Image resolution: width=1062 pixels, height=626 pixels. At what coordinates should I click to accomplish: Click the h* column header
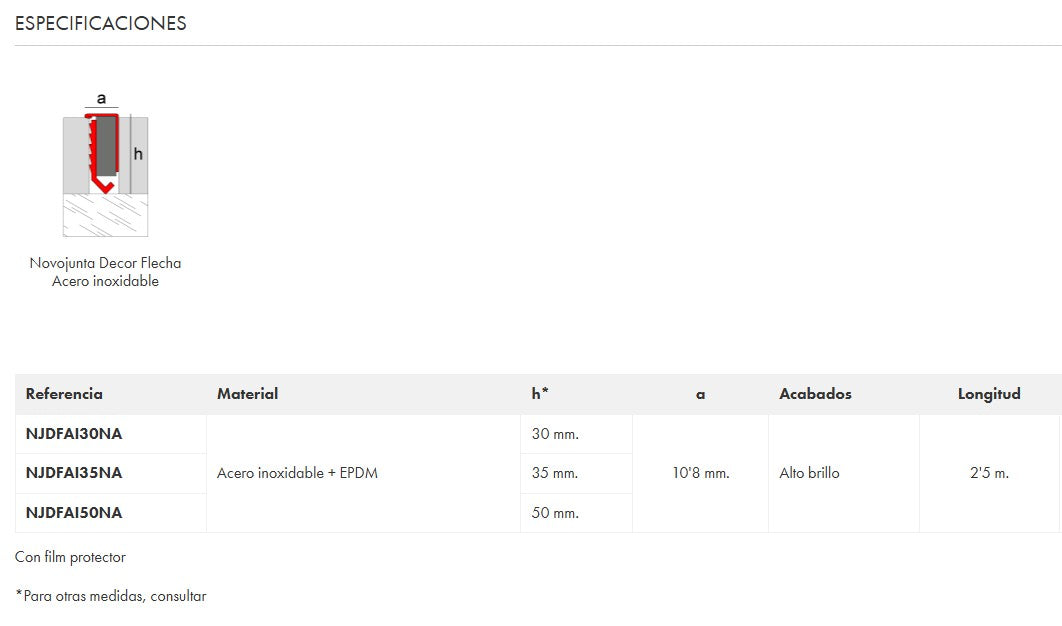(540, 394)
